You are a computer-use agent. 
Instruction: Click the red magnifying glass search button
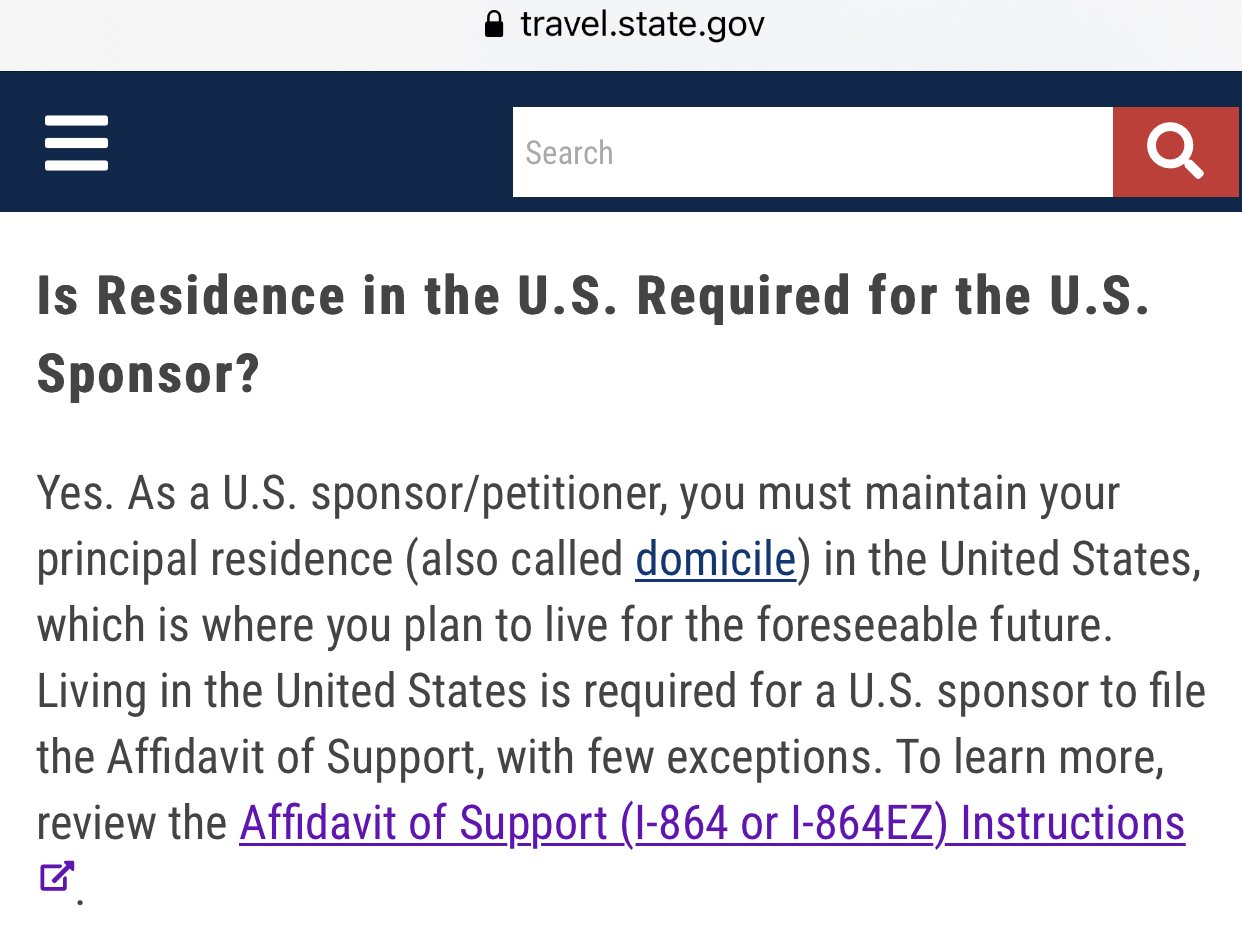[1175, 152]
